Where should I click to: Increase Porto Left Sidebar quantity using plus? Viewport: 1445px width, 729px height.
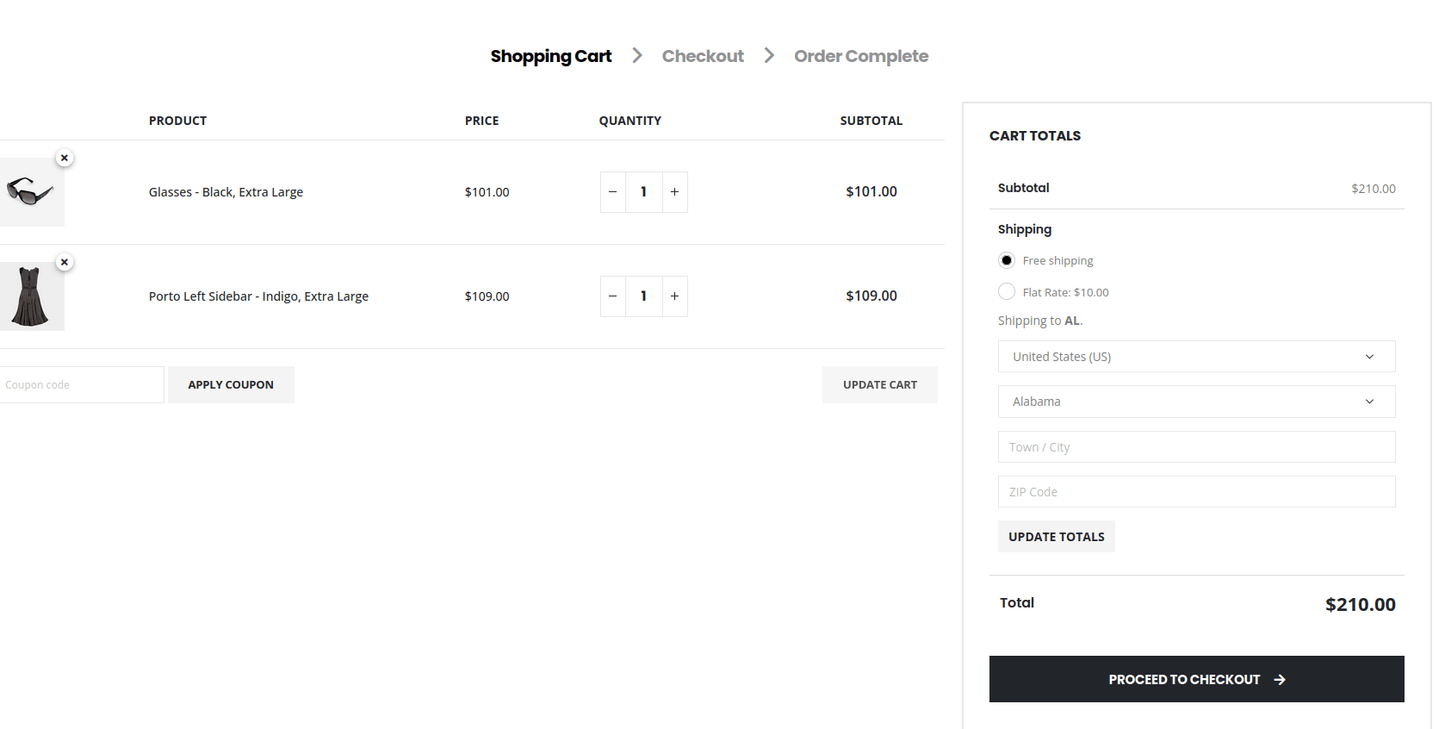click(x=674, y=296)
